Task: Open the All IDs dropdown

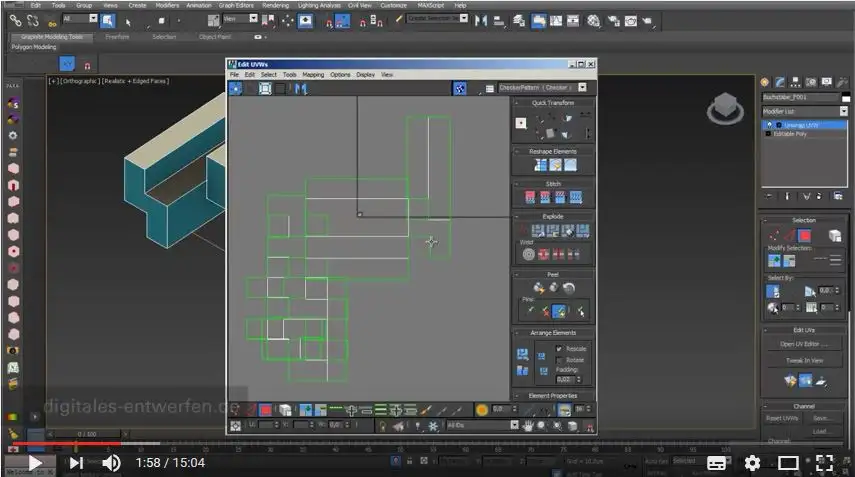Action: [514, 425]
